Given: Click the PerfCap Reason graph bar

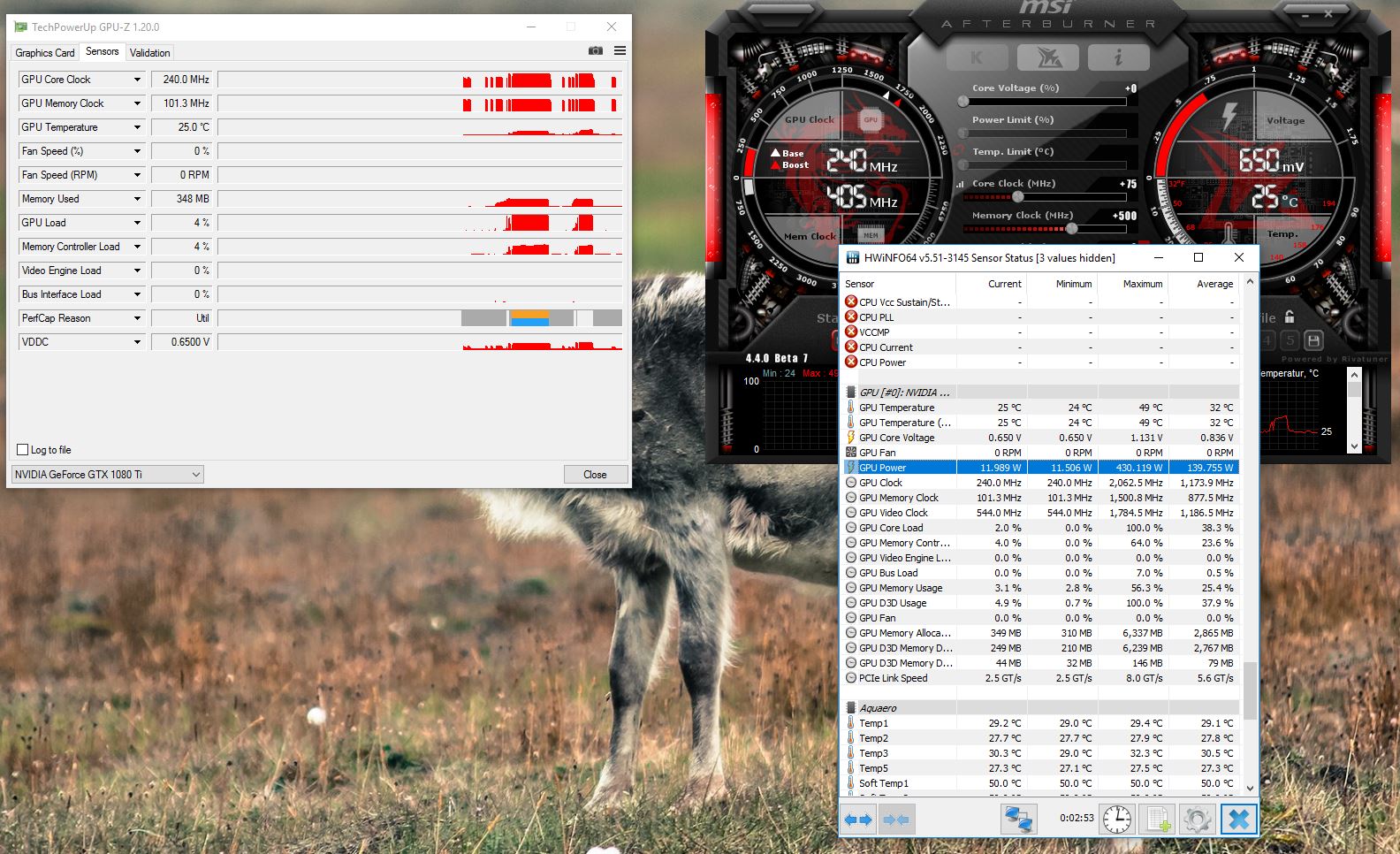Looking at the screenshot, I should point(420,318).
